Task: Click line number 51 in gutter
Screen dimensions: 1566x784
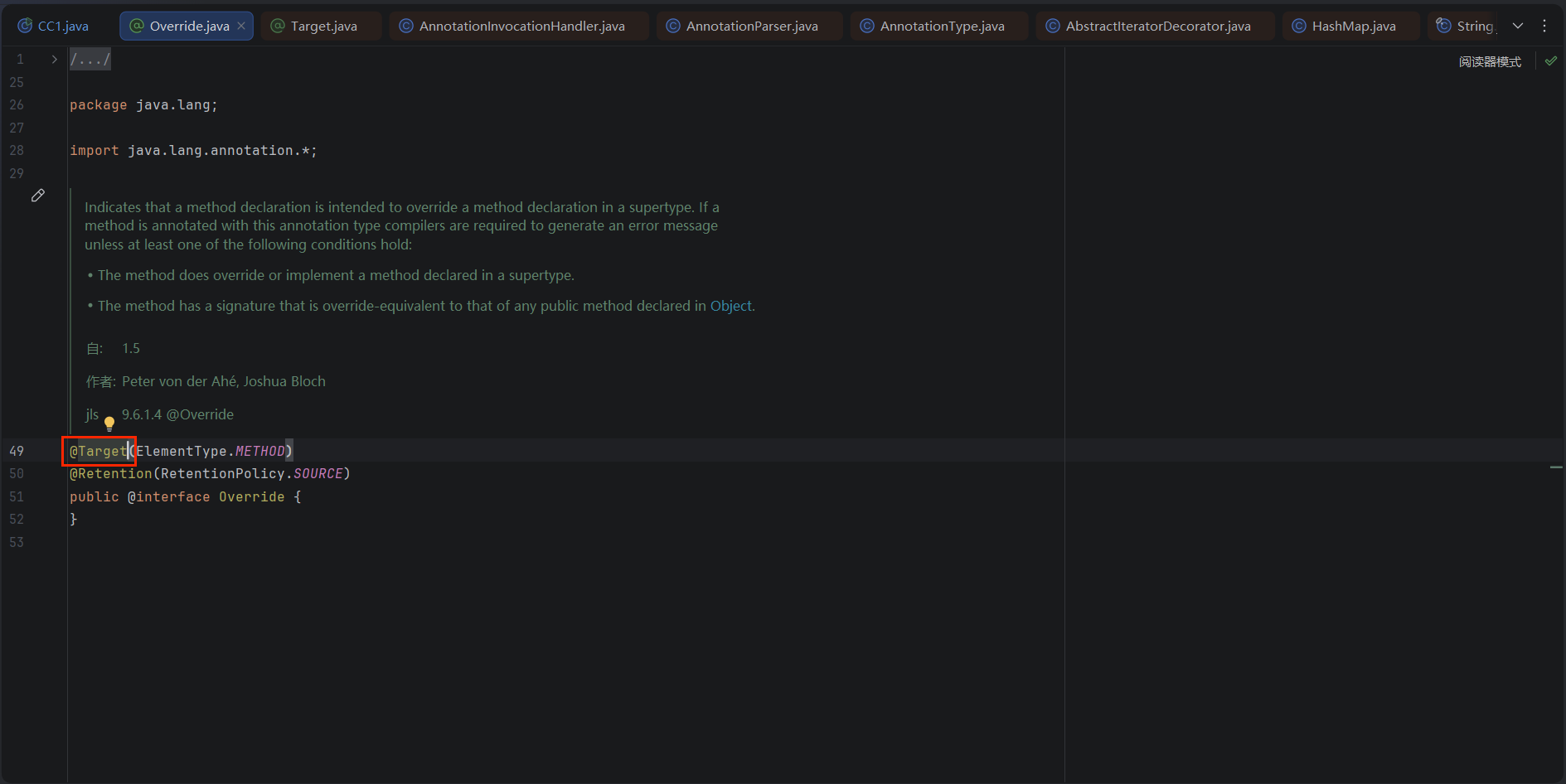Action: (x=17, y=496)
